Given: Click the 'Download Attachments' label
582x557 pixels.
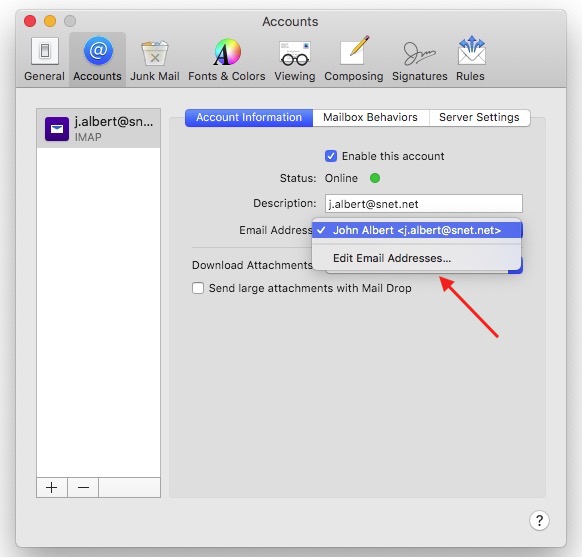Looking at the screenshot, I should [x=252, y=265].
